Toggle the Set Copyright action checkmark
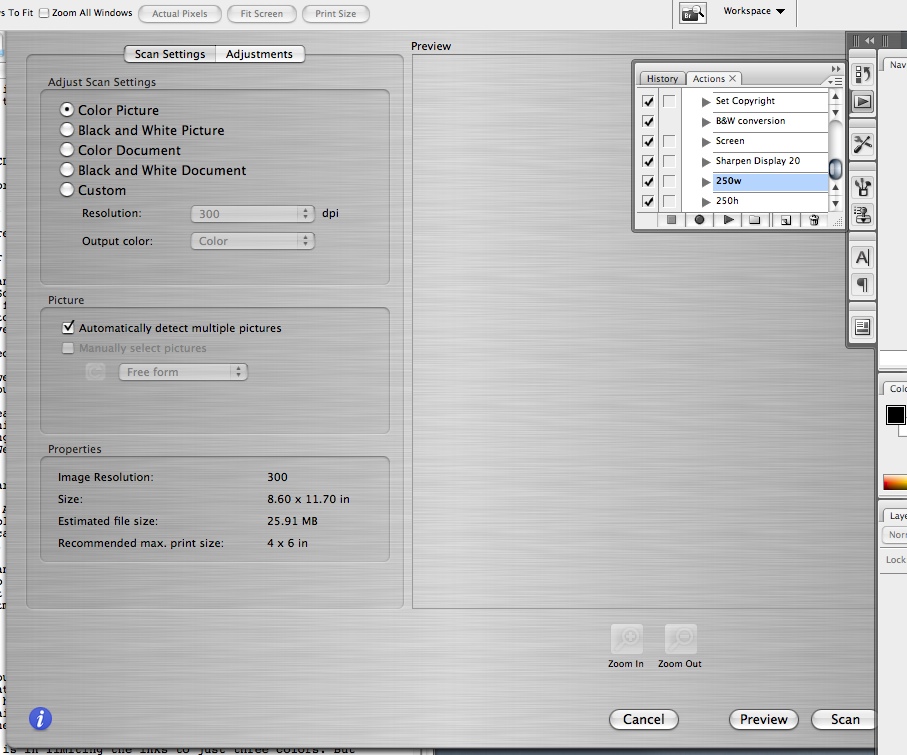907x755 pixels. pos(648,101)
